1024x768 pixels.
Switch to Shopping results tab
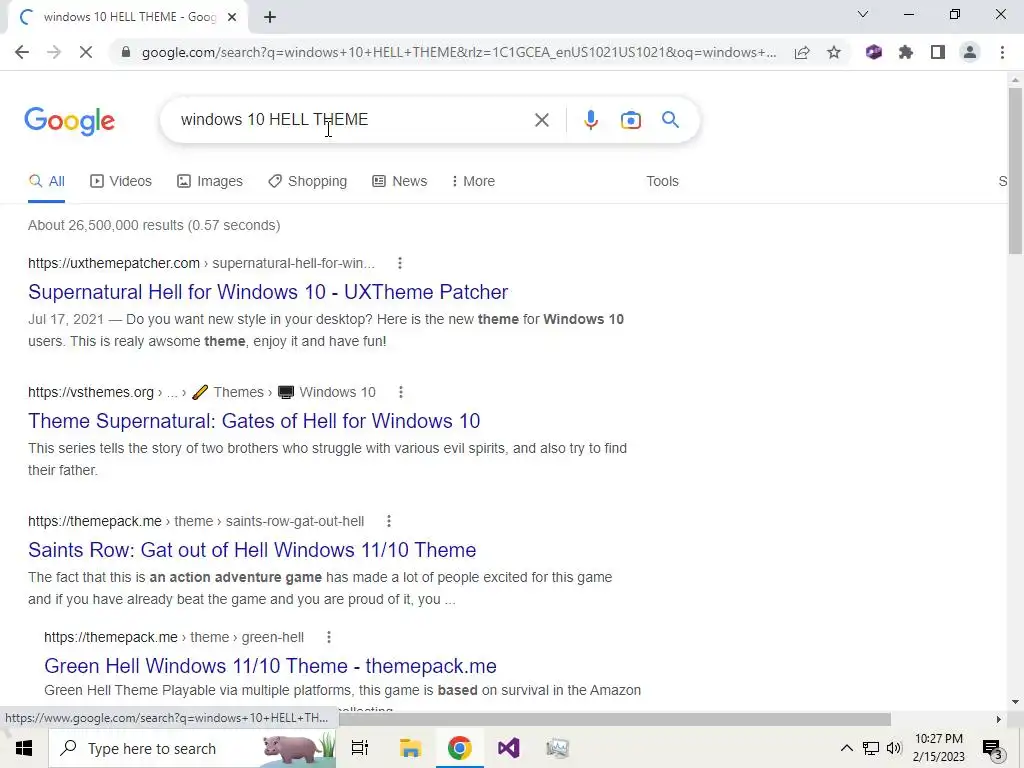(308, 181)
